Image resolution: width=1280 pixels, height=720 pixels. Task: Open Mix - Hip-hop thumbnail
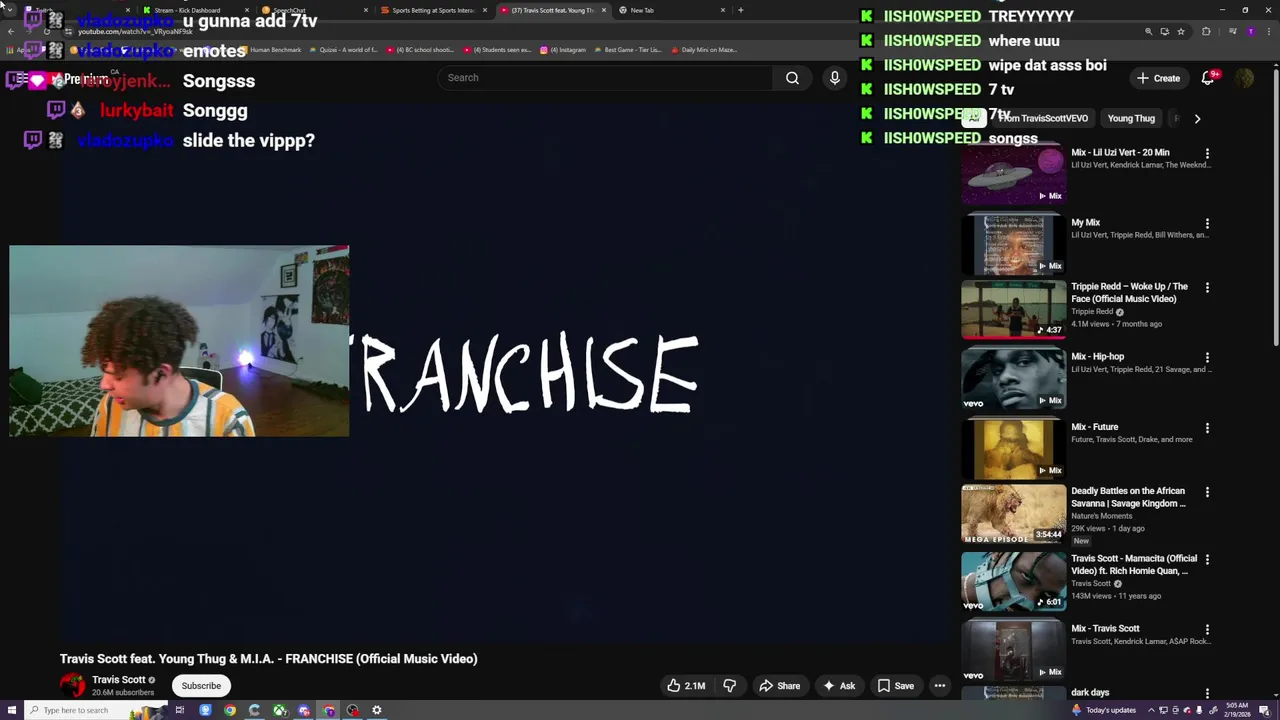1013,379
